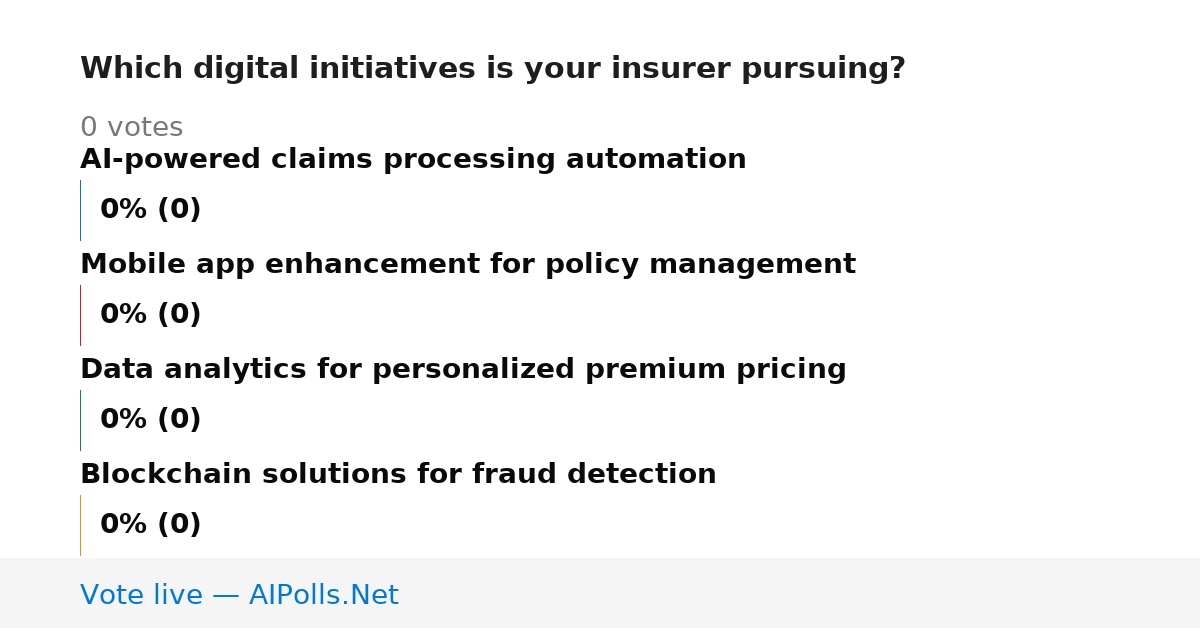Click the red result bar for Mobile app option
Viewport: 1200px width, 628px height.
pos(80,315)
